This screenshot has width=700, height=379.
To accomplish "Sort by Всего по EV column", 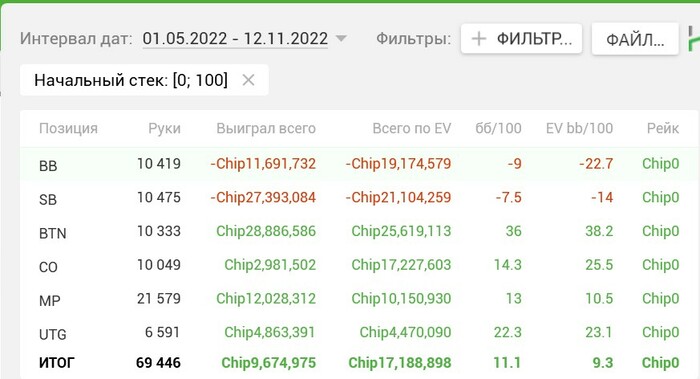I will [412, 129].
